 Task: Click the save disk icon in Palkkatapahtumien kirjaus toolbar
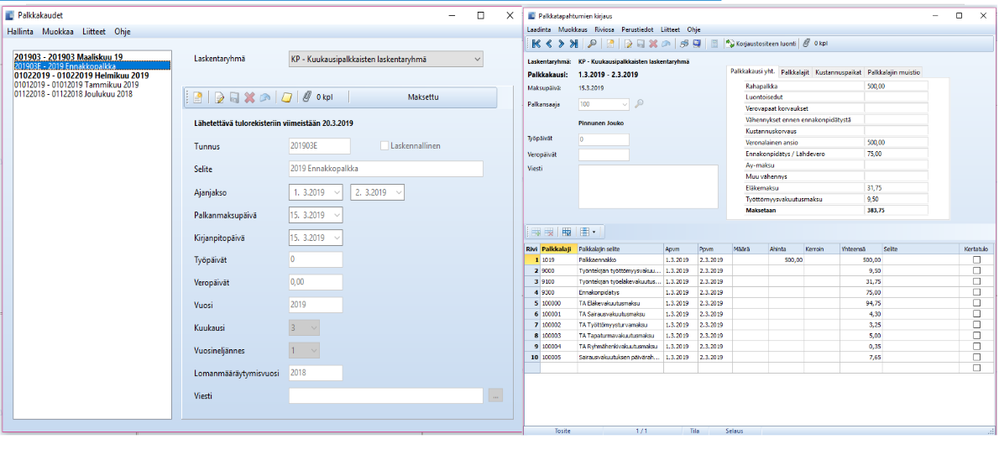641,43
